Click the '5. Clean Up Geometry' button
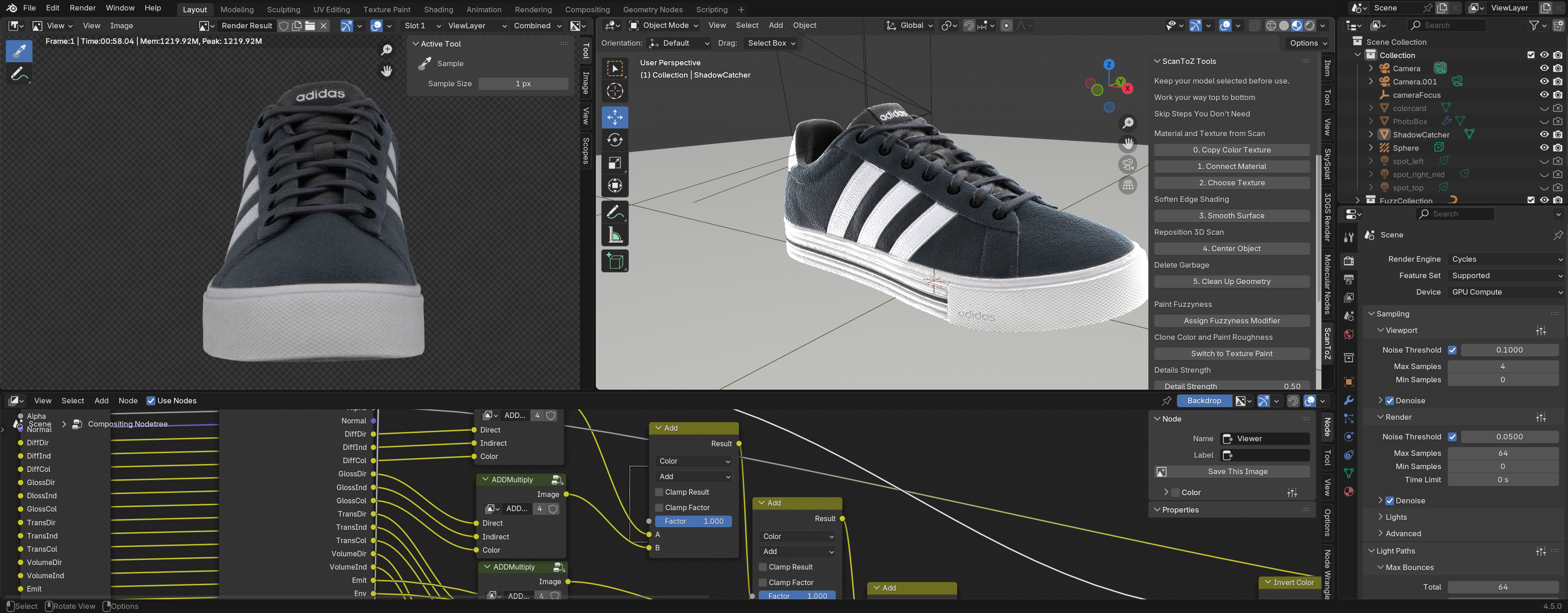1568x613 pixels. click(1231, 281)
